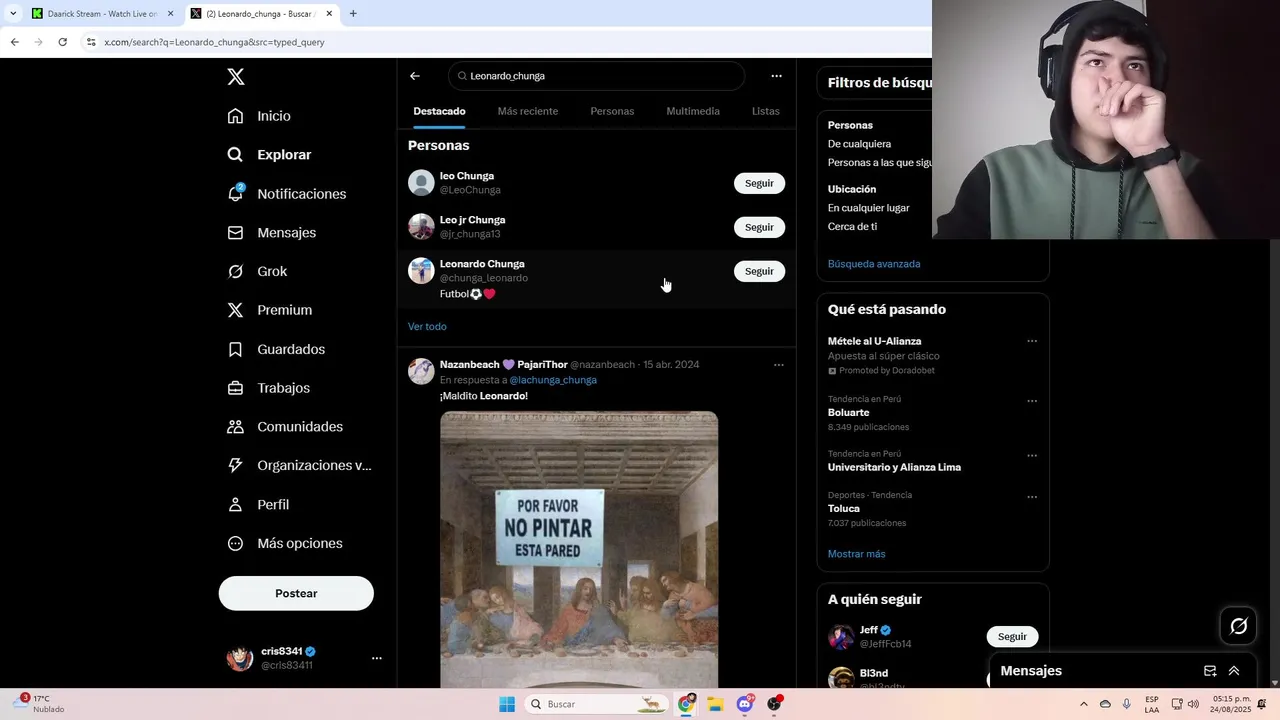Screen dimensions: 1280x720
Task: Switch to Personas tab
Action: (612, 111)
